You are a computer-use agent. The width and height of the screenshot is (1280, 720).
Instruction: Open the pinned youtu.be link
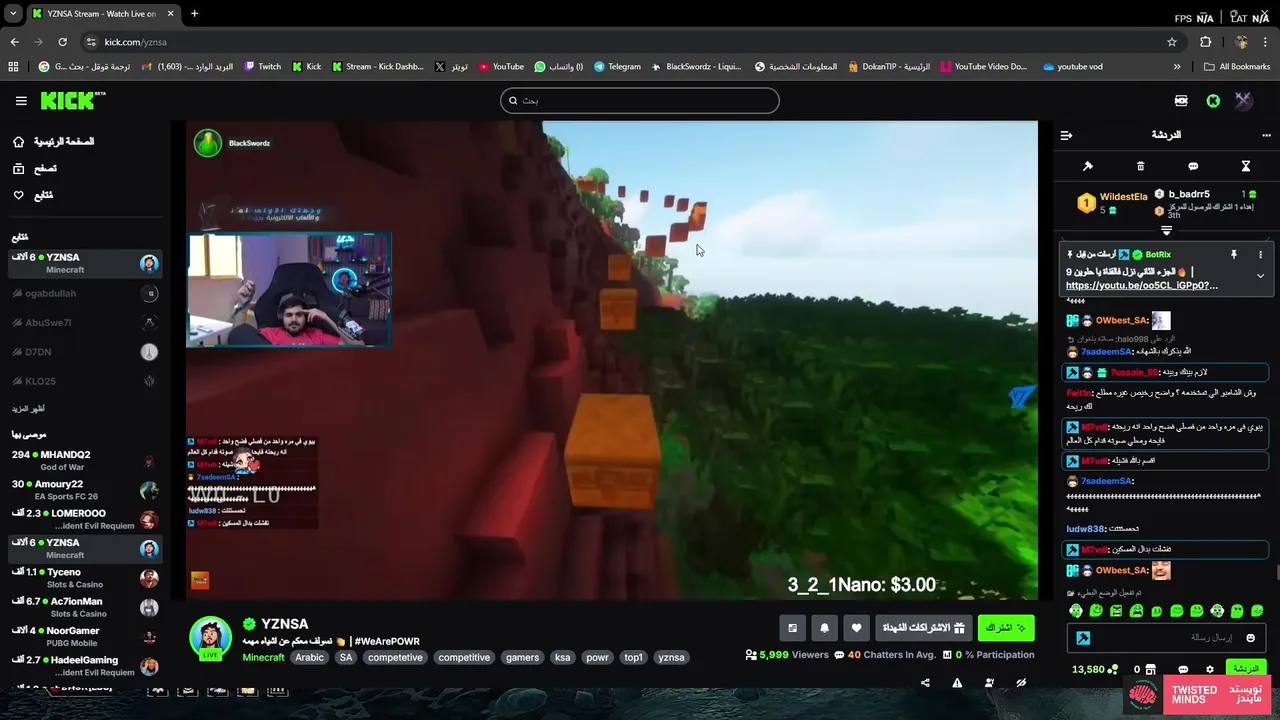[1142, 285]
